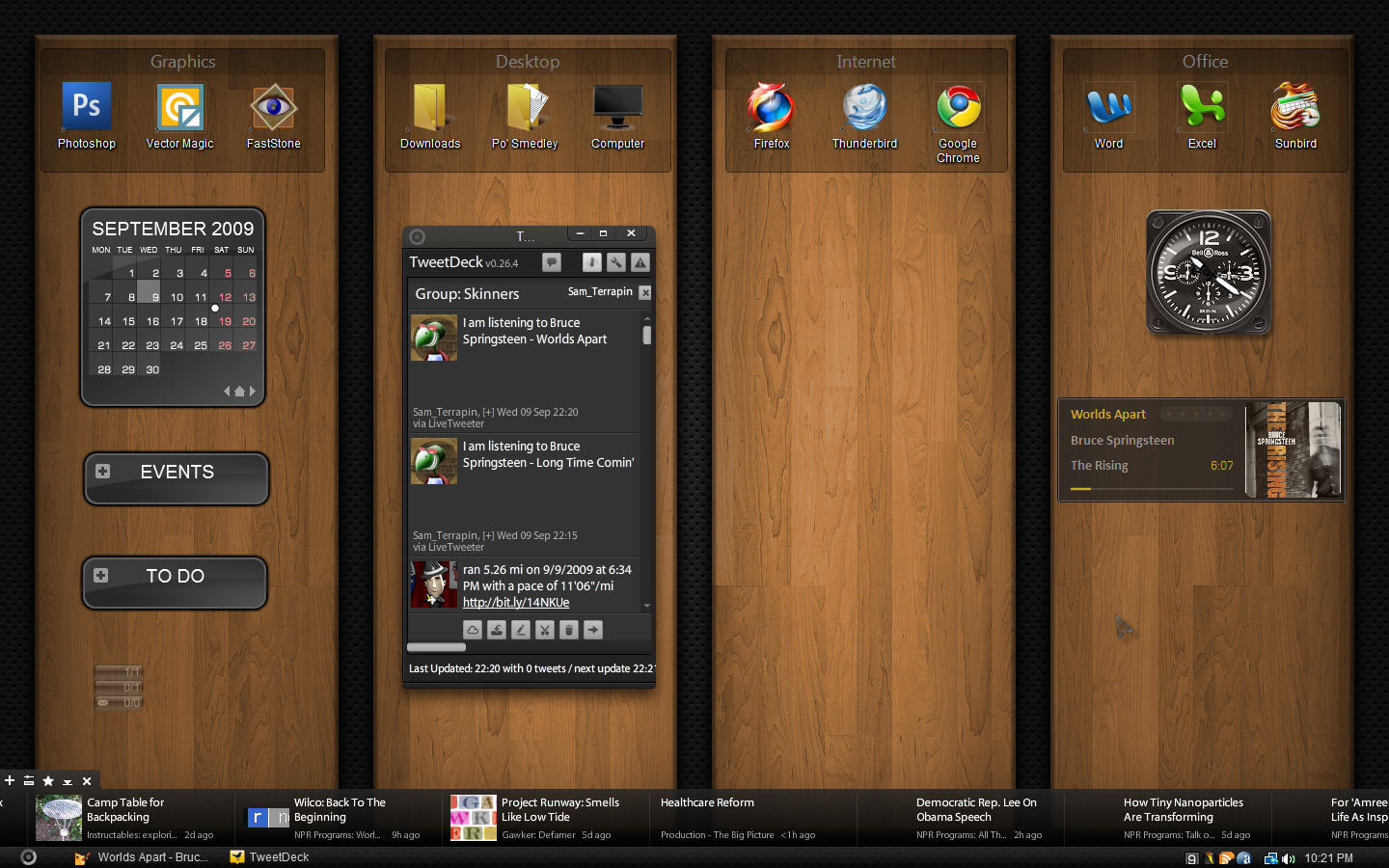Screen dimensions: 1389x868
Task: Open the bit.ly/14NKUe link in tweet
Action: pos(516,603)
